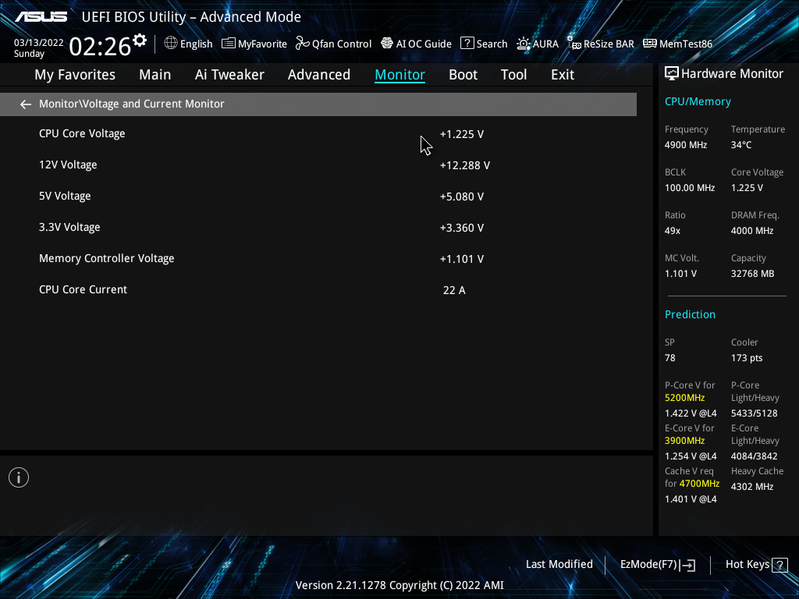
Task: Click the 22 A current value
Action: coord(454,290)
